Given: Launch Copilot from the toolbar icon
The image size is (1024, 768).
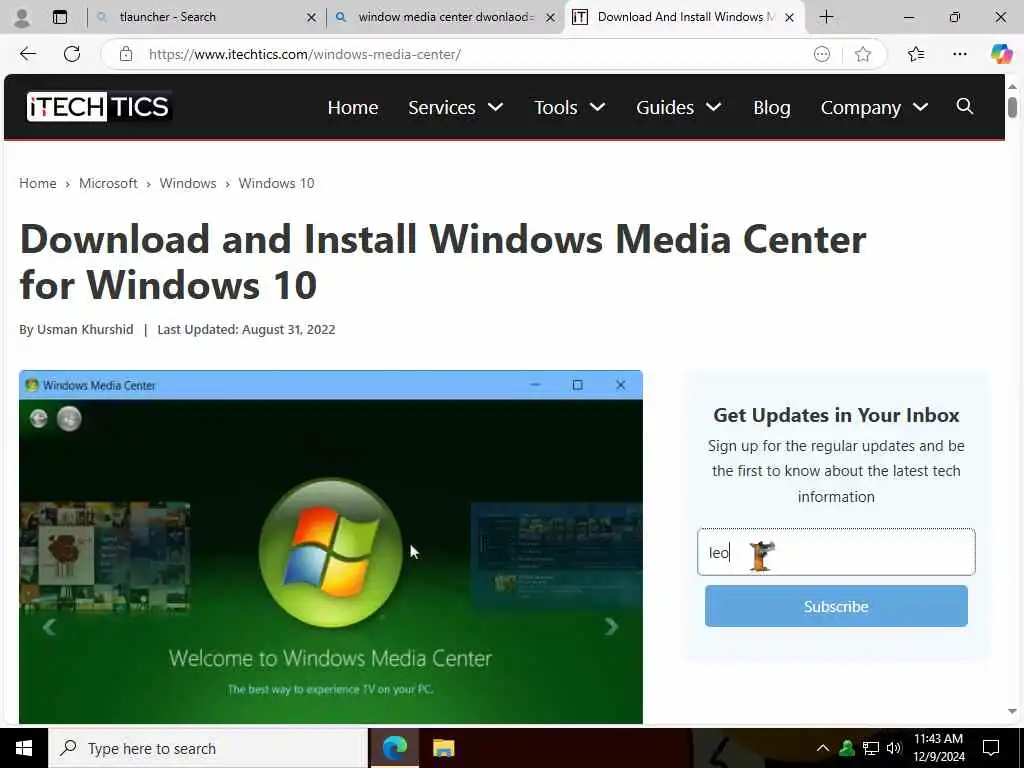Looking at the screenshot, I should click(1000, 54).
